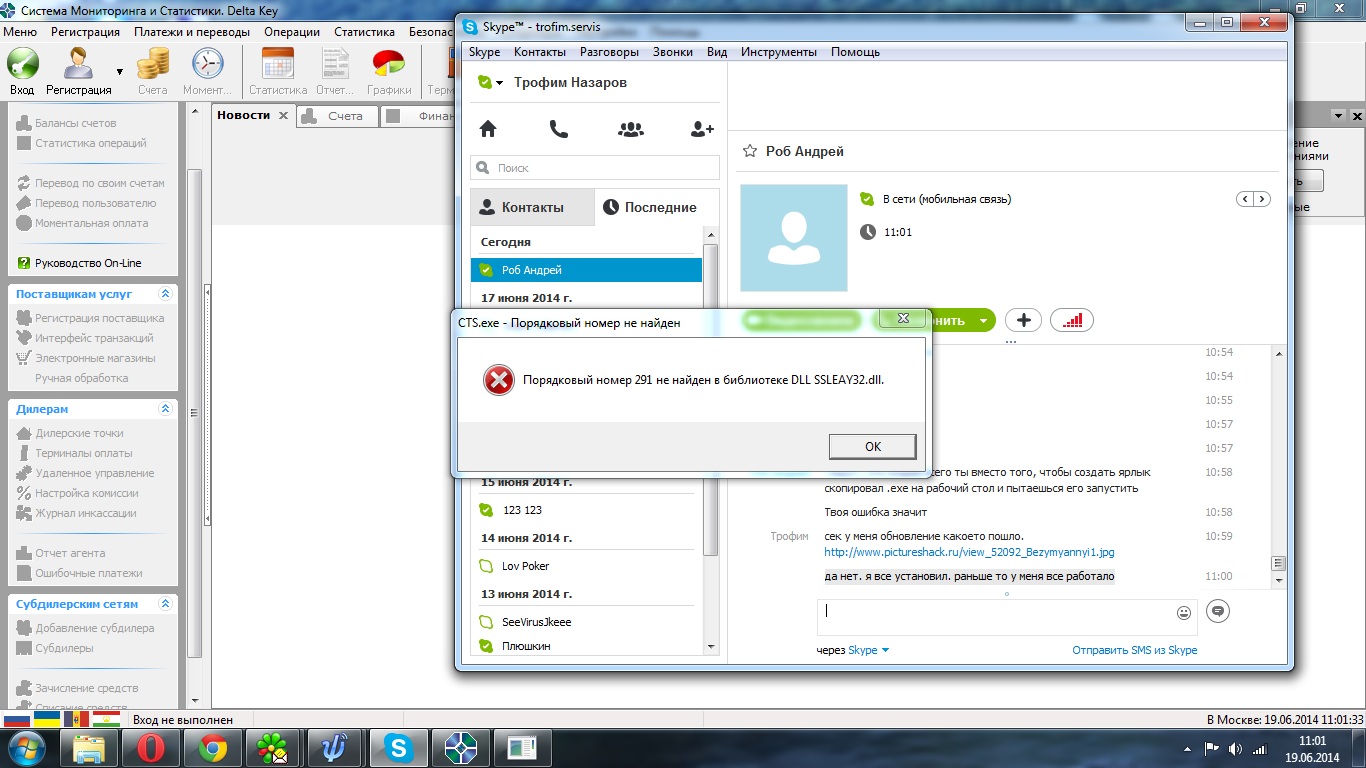The height and width of the screenshot is (768, 1366).
Task: Collapse Поставщикам услуг section
Action: click(165, 294)
